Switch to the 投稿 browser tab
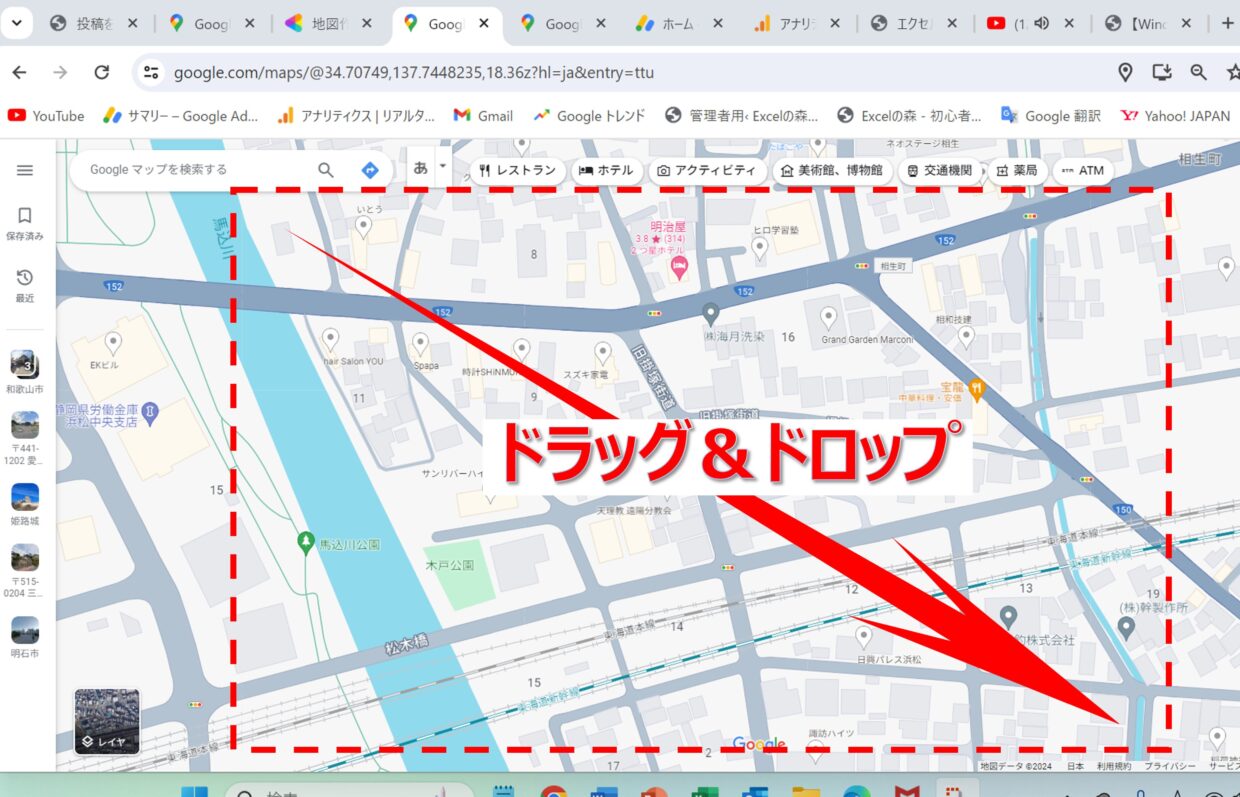Screen dimensions: 1240x797 (95, 24)
